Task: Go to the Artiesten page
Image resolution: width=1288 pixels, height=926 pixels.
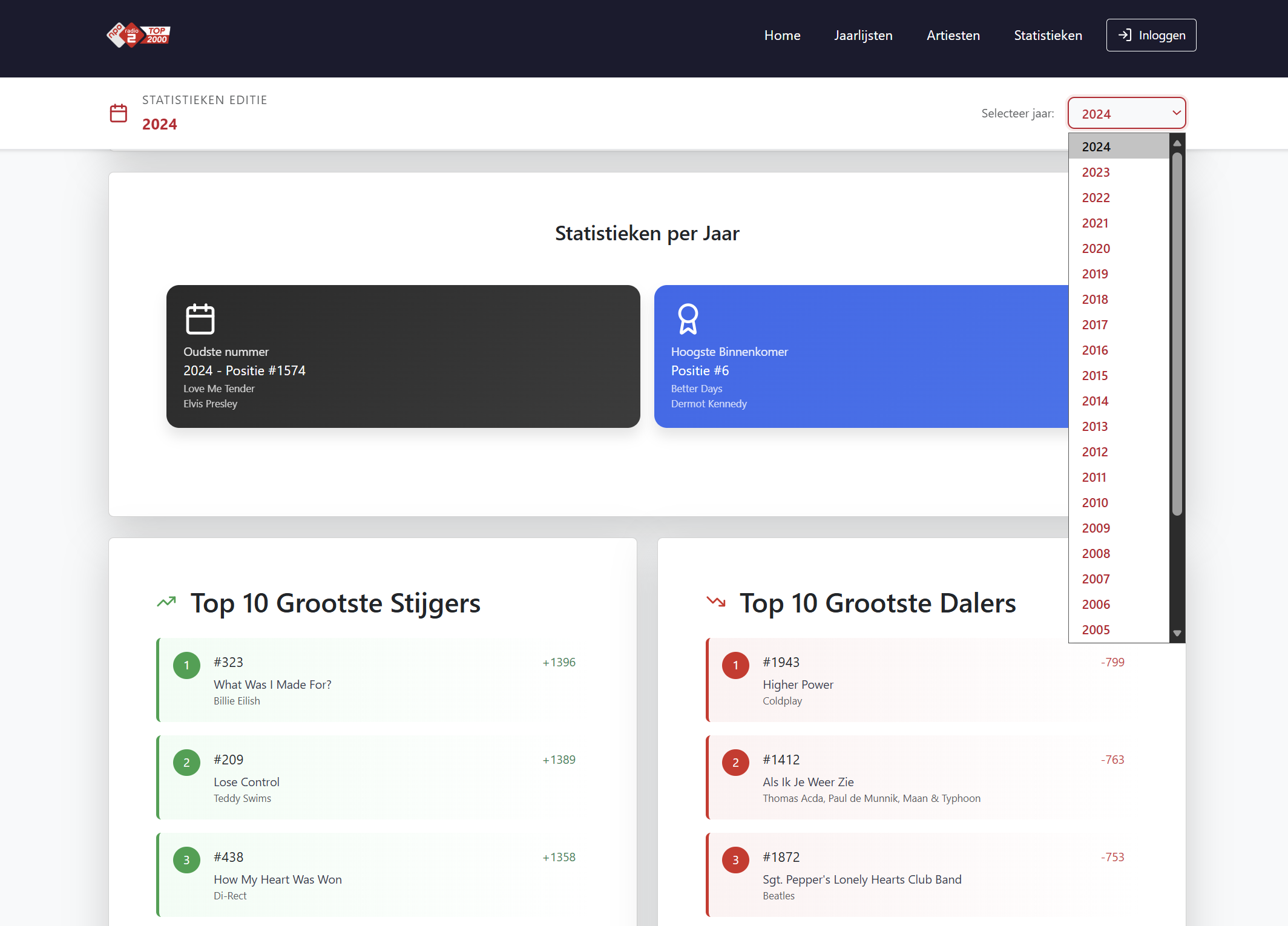Action: coord(953,35)
